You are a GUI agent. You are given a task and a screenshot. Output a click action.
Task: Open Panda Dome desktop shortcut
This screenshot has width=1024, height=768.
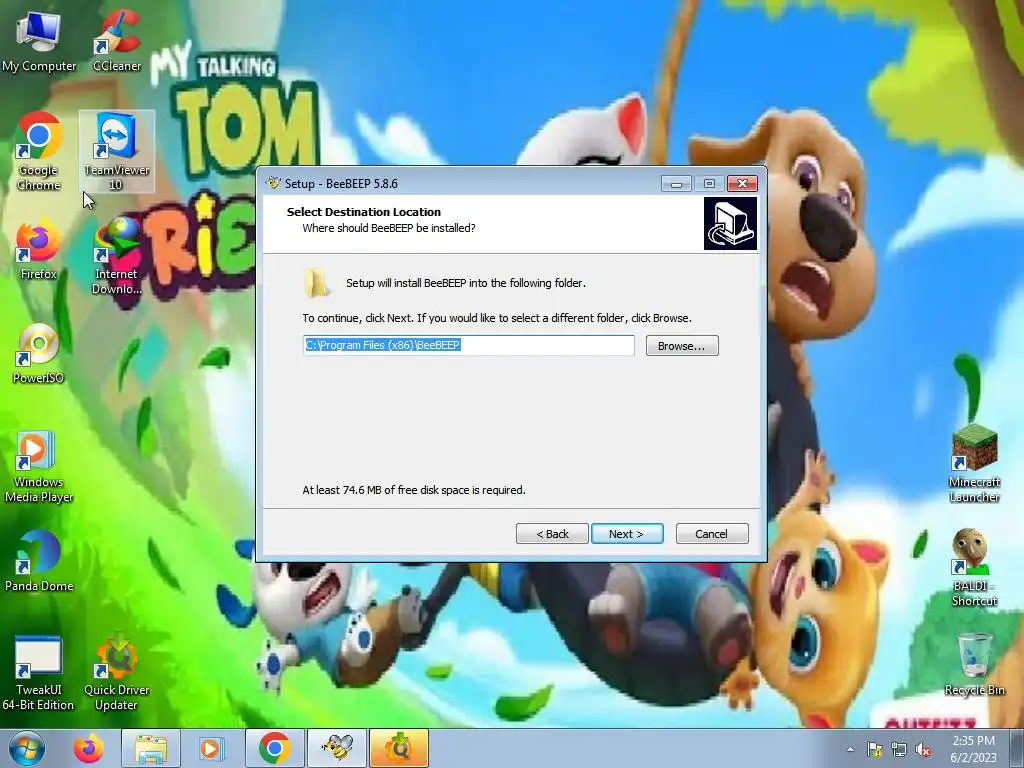pos(39,562)
